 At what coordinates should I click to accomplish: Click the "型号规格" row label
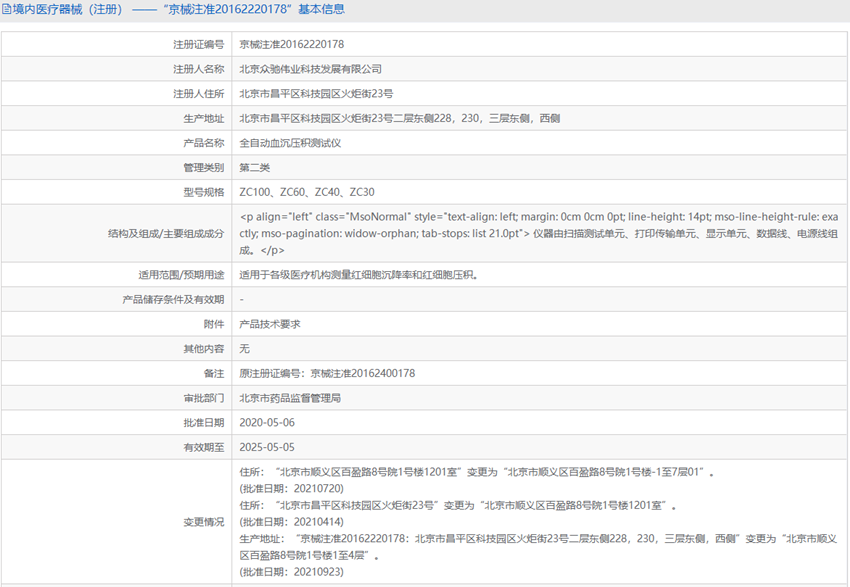click(204, 192)
